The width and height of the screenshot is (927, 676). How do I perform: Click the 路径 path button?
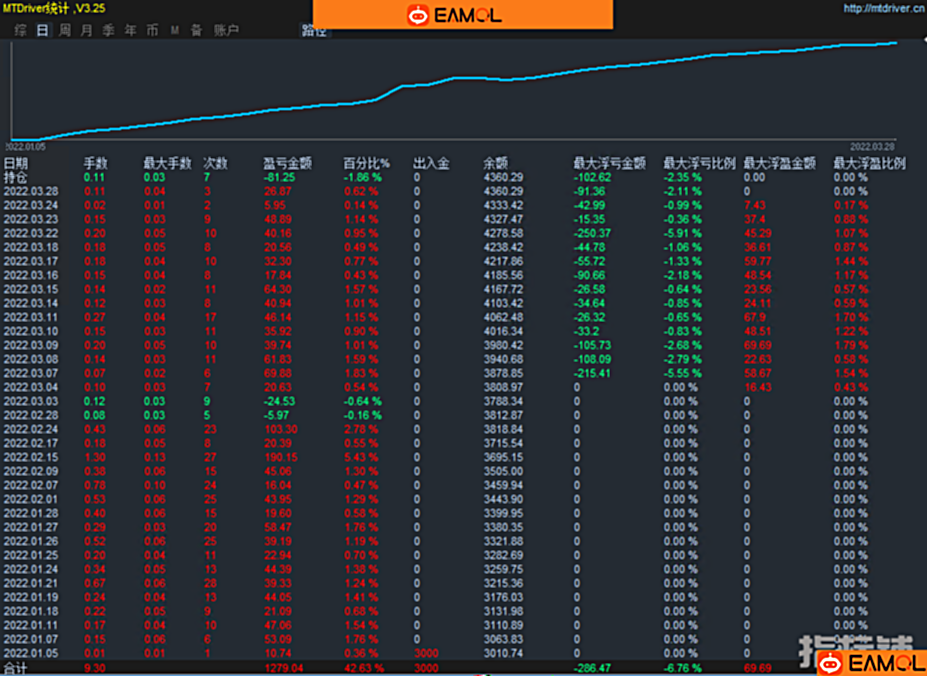[x=314, y=30]
